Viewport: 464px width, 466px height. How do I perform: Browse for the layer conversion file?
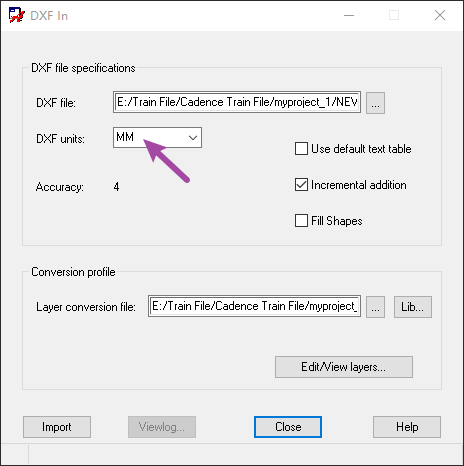click(x=375, y=307)
